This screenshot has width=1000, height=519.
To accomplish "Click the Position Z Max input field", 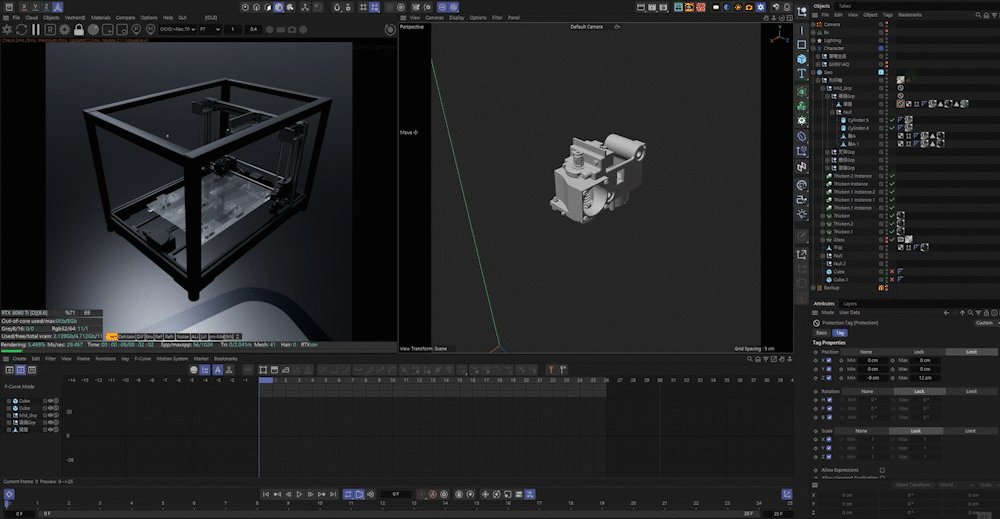I will click(x=924, y=378).
